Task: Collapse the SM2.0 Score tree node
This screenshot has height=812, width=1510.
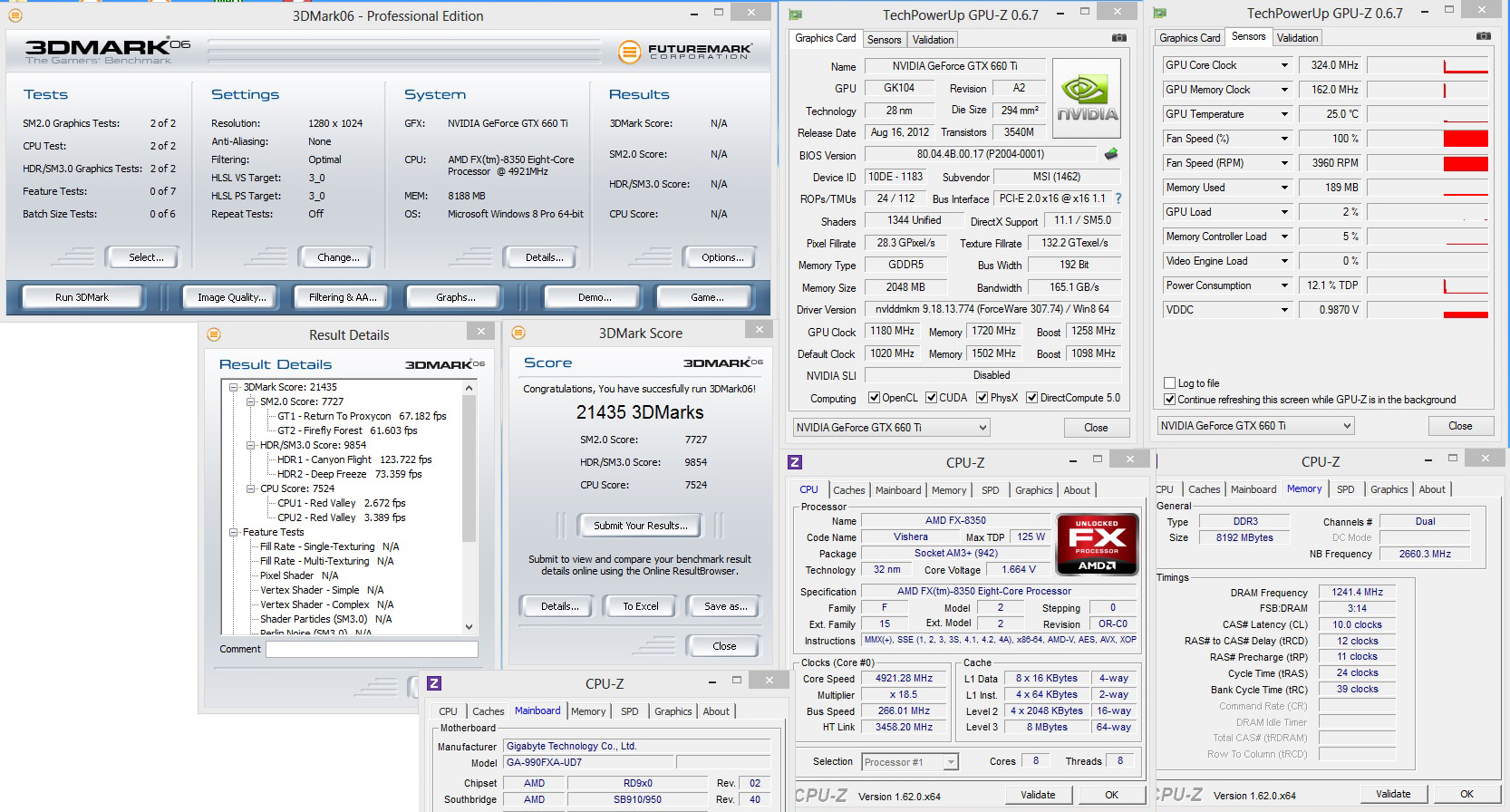Action: click(251, 401)
